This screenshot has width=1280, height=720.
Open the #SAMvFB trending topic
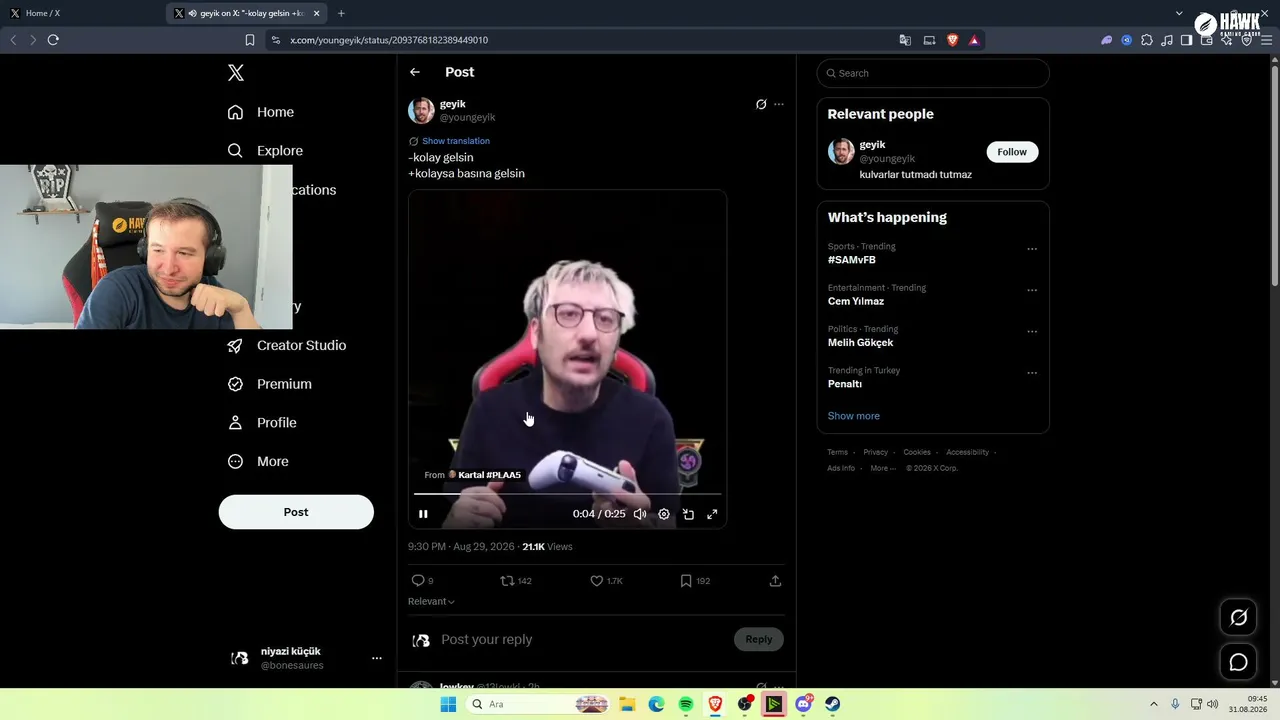point(852,260)
